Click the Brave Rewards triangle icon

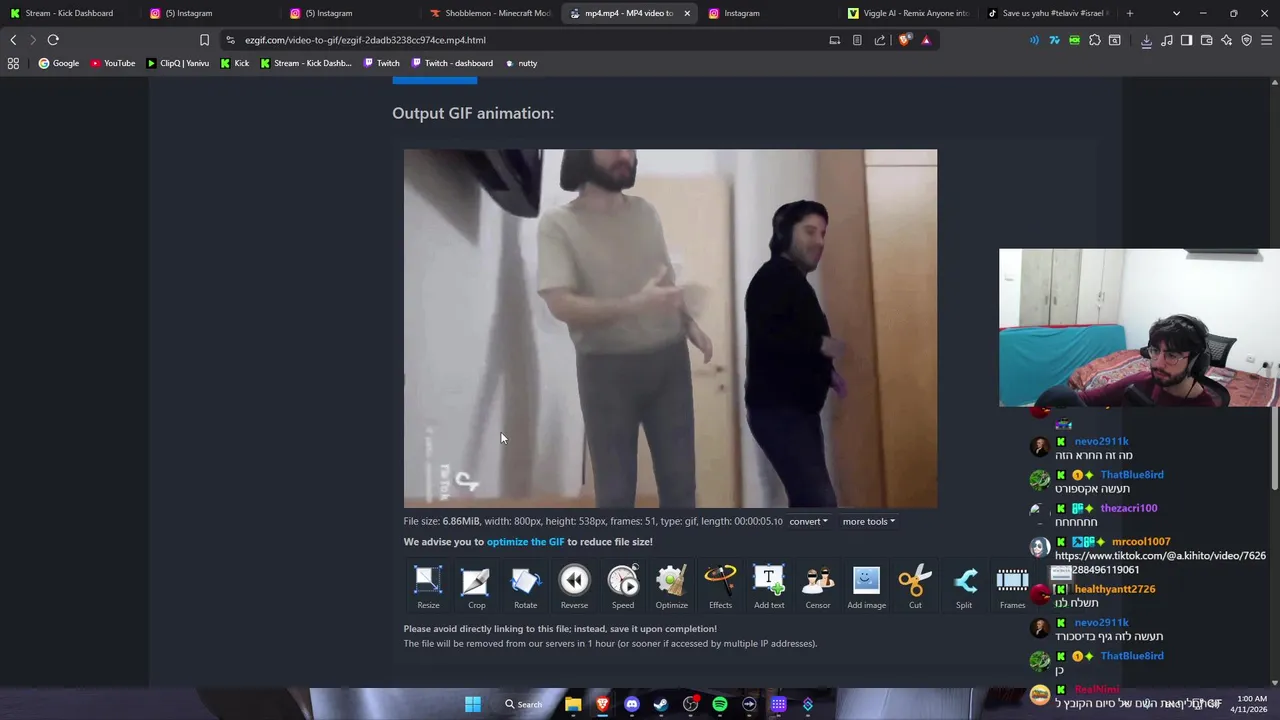point(926,40)
